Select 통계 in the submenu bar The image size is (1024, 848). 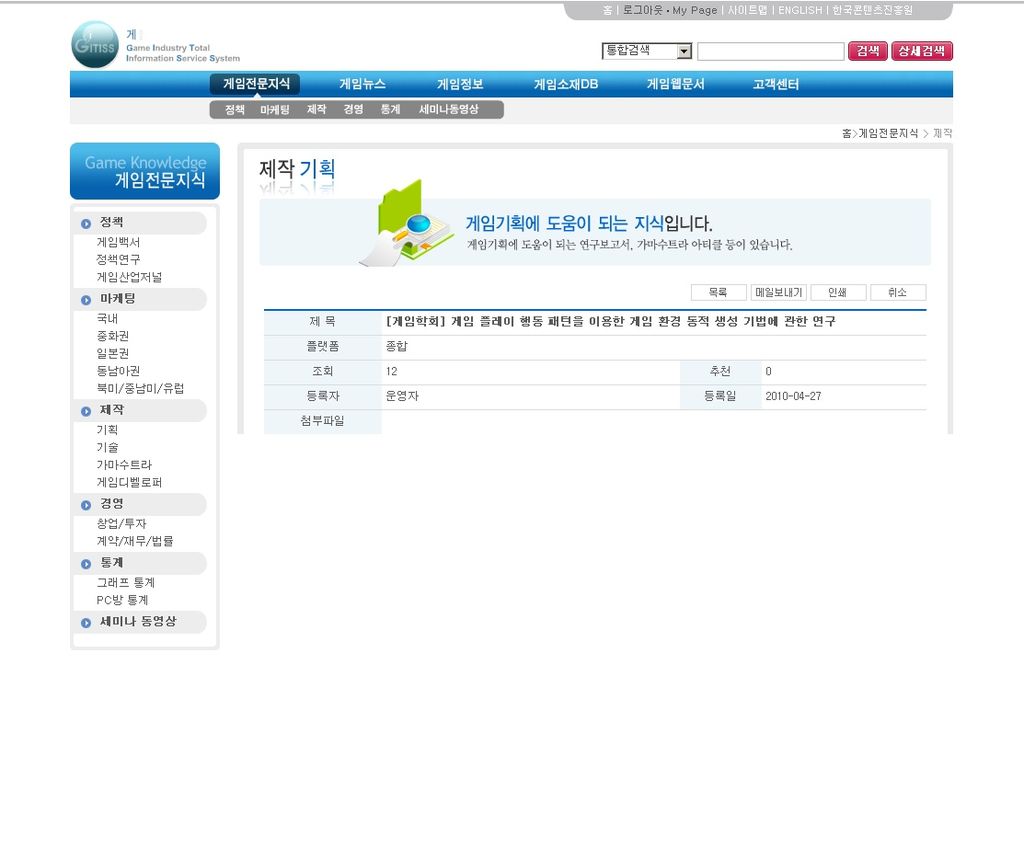point(391,110)
